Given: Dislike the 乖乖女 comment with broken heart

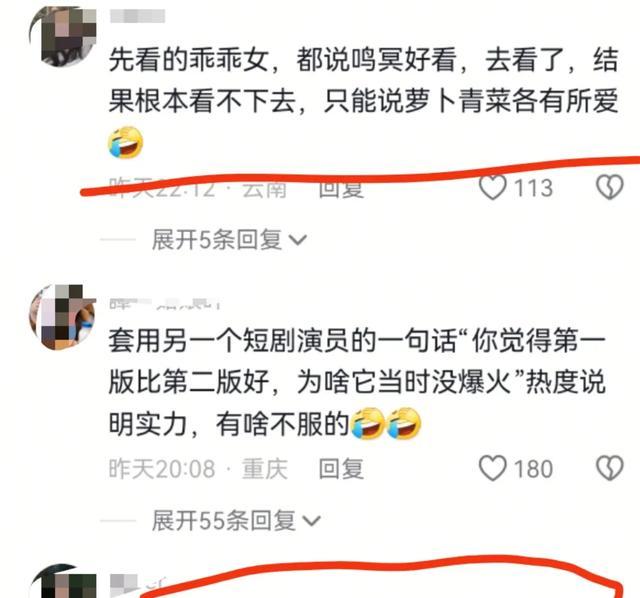Looking at the screenshot, I should (610, 187).
